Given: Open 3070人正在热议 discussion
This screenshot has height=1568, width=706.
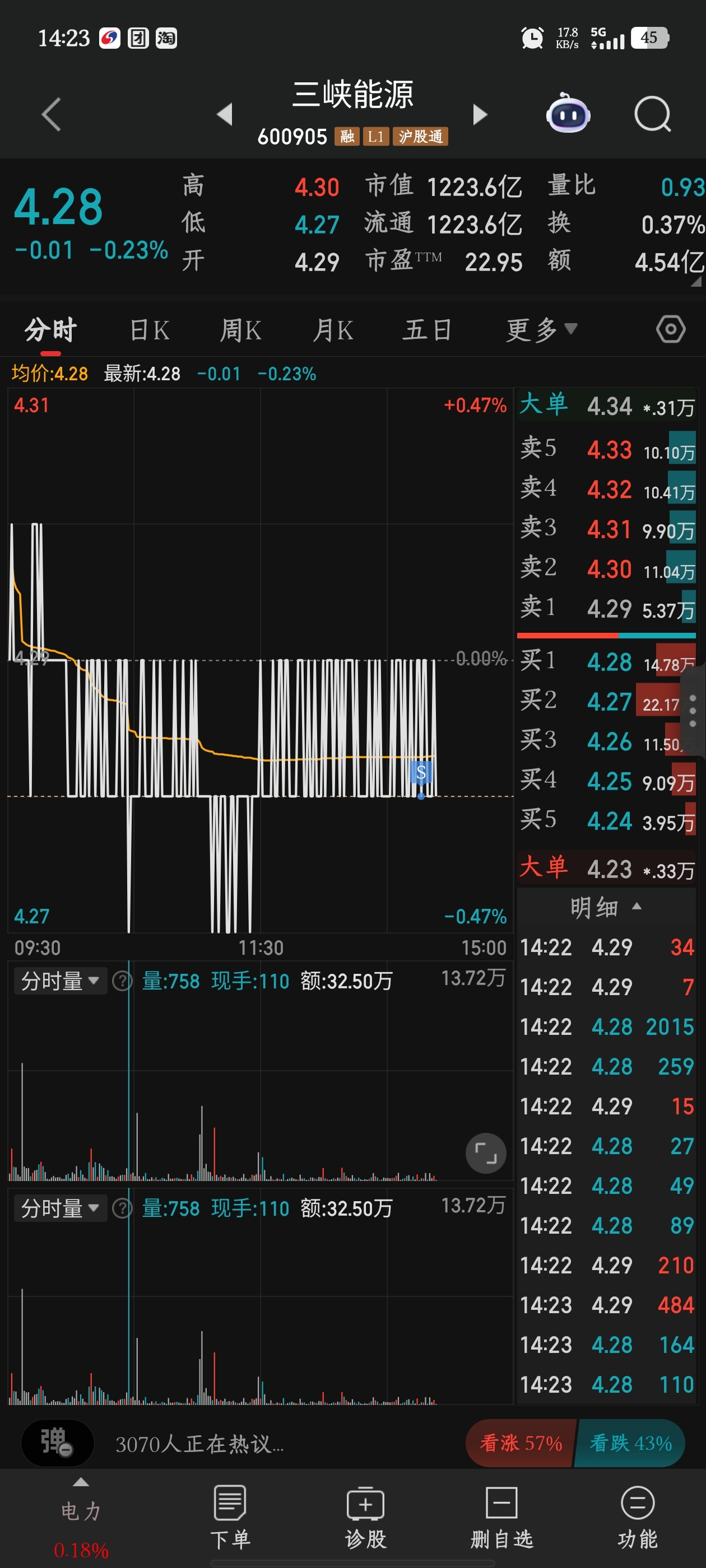Looking at the screenshot, I should click(200, 1444).
